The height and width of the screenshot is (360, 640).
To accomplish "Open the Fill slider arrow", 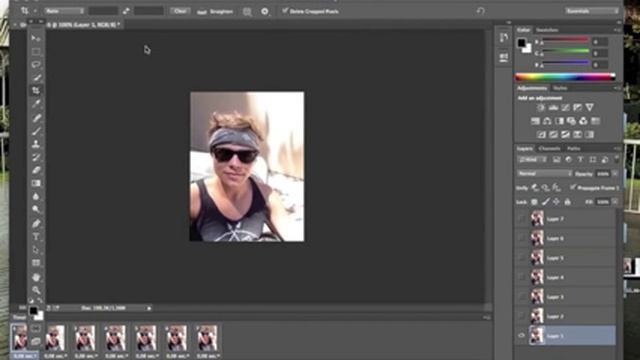I will click(615, 202).
